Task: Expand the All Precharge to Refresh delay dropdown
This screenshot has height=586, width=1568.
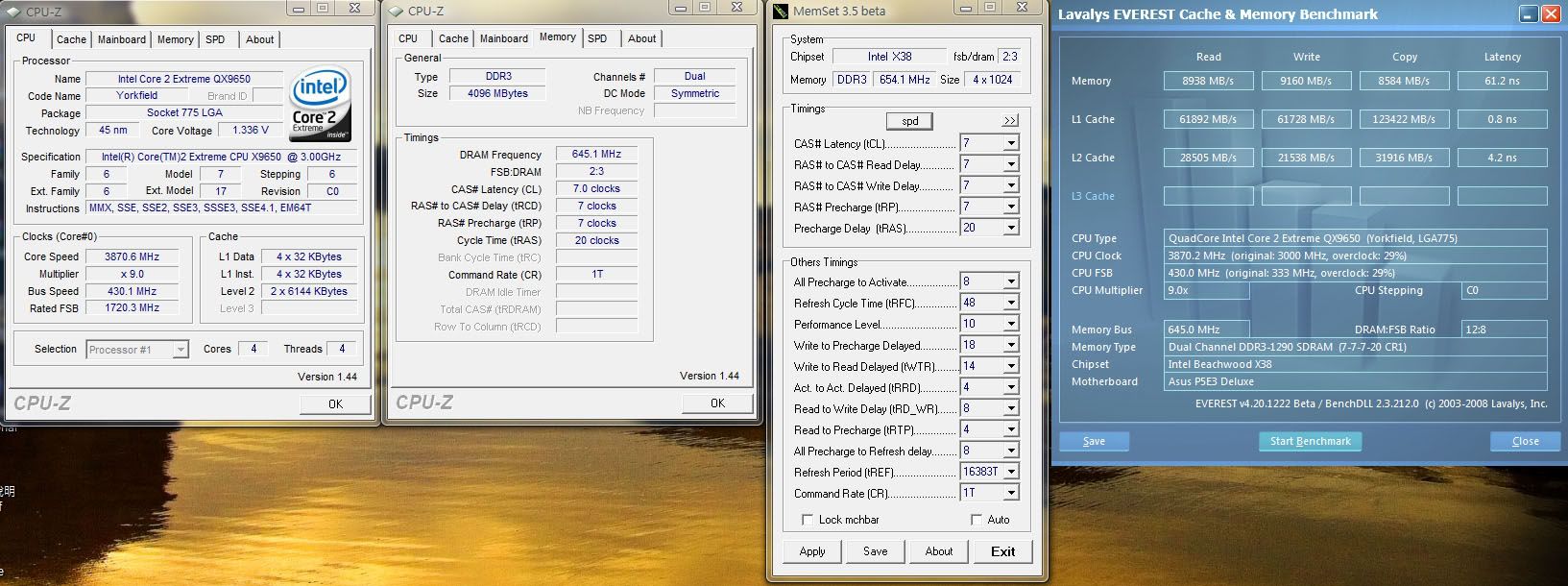Action: [x=1010, y=451]
